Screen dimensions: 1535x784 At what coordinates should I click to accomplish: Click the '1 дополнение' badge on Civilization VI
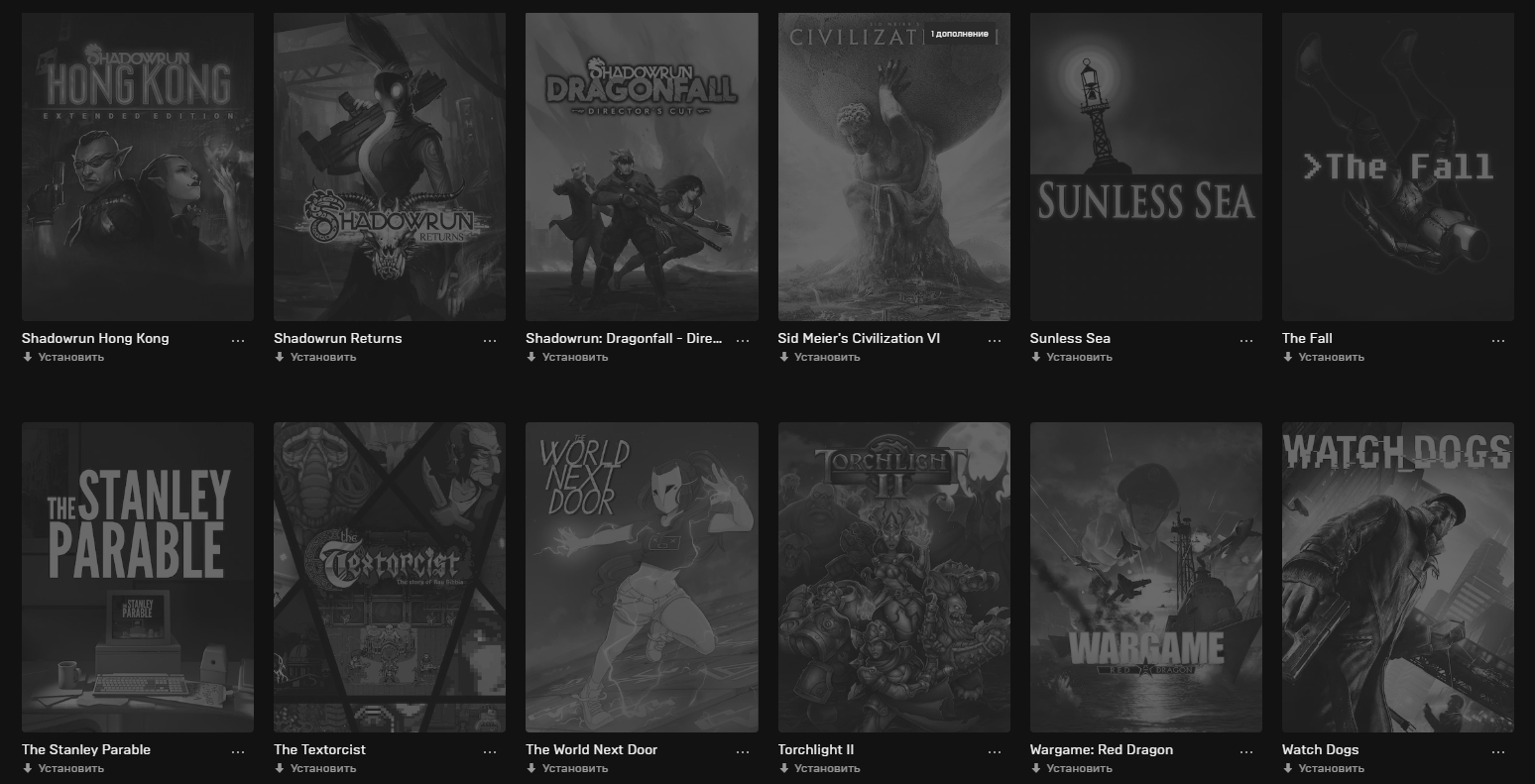[x=959, y=34]
